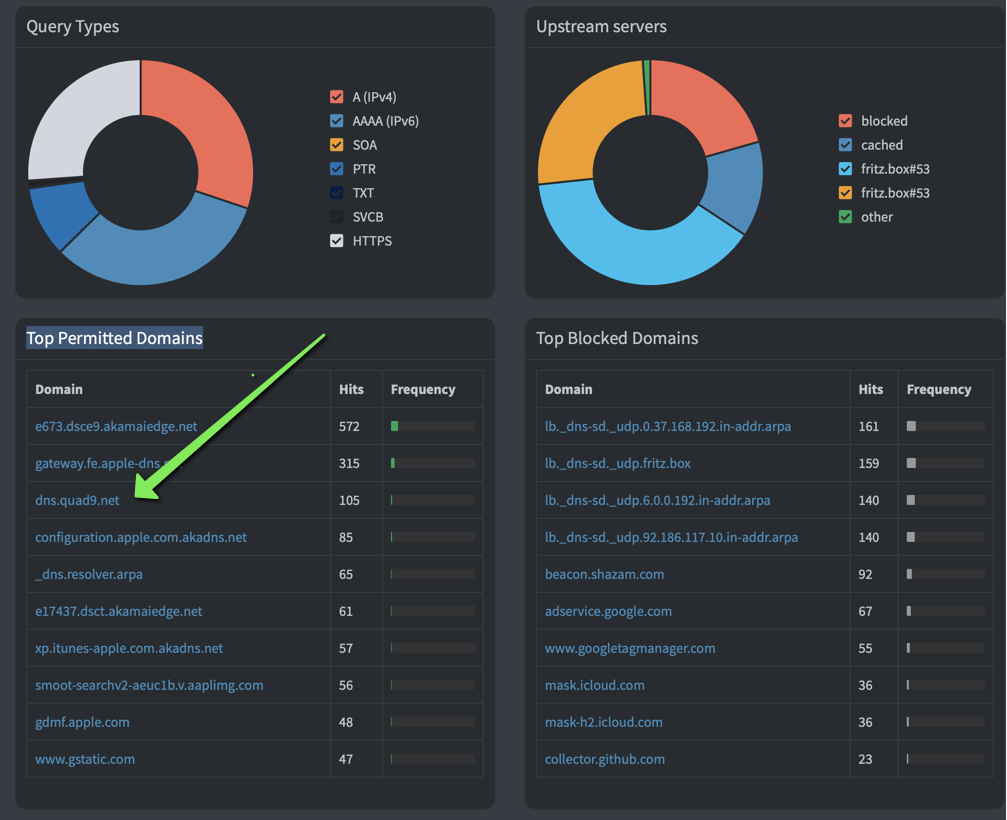Uncheck cached in Upstream servers legend

(845, 144)
